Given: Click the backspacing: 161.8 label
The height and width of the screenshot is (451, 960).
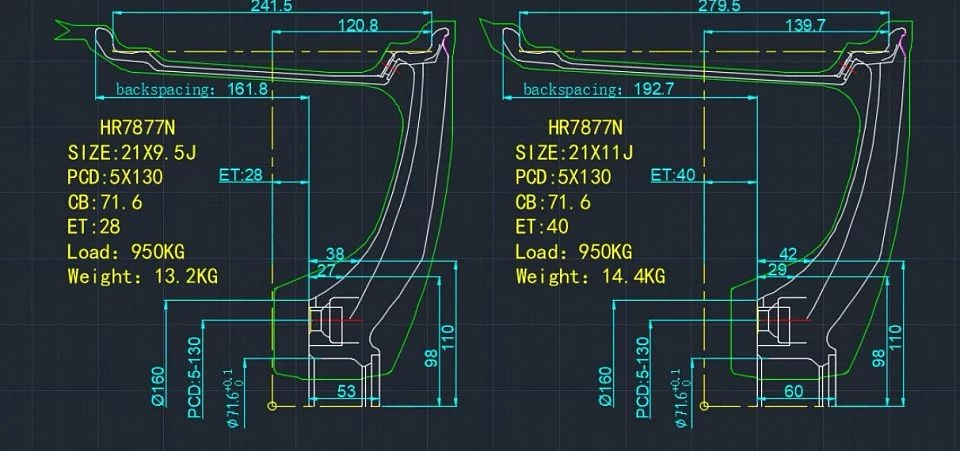Looking at the screenshot, I should (x=192, y=89).
